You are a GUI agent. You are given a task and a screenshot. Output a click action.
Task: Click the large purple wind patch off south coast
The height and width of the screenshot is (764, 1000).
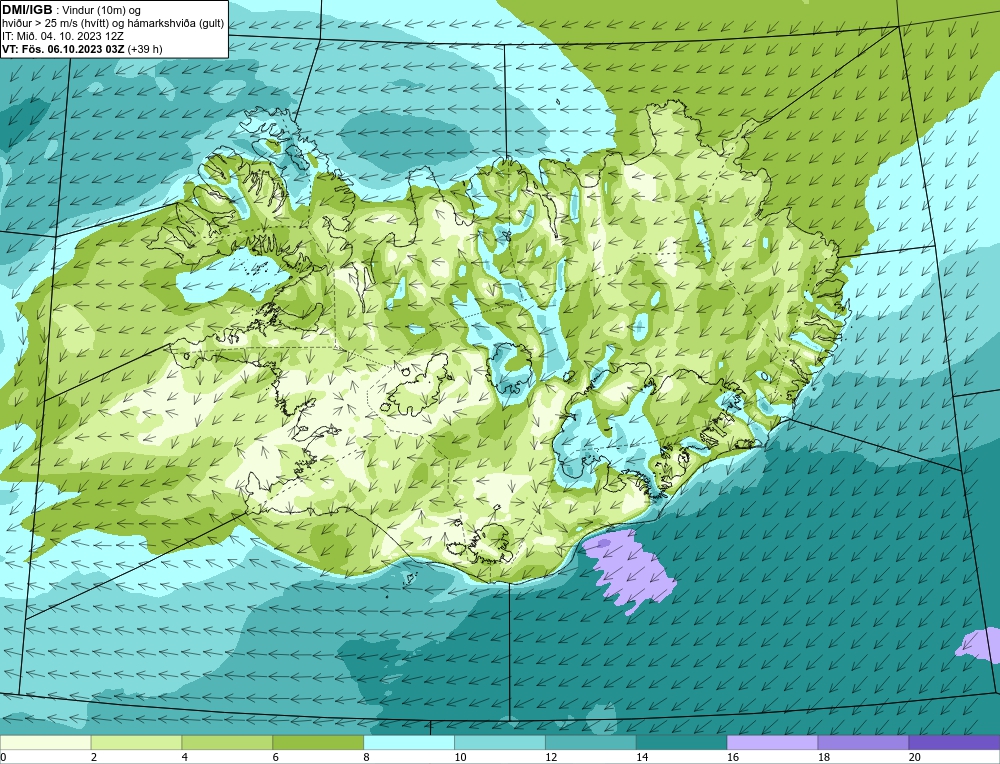tap(630, 573)
